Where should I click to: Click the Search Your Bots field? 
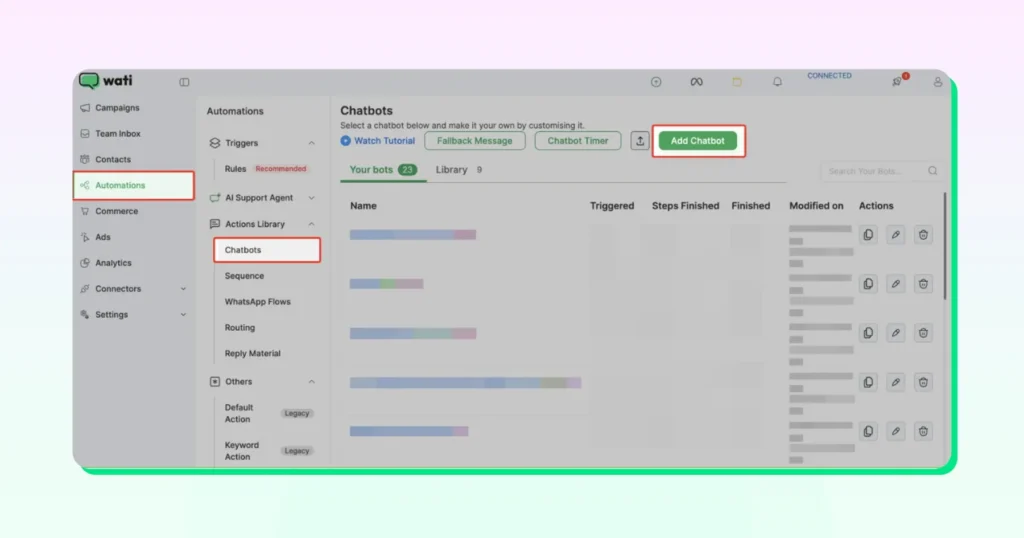[875, 171]
